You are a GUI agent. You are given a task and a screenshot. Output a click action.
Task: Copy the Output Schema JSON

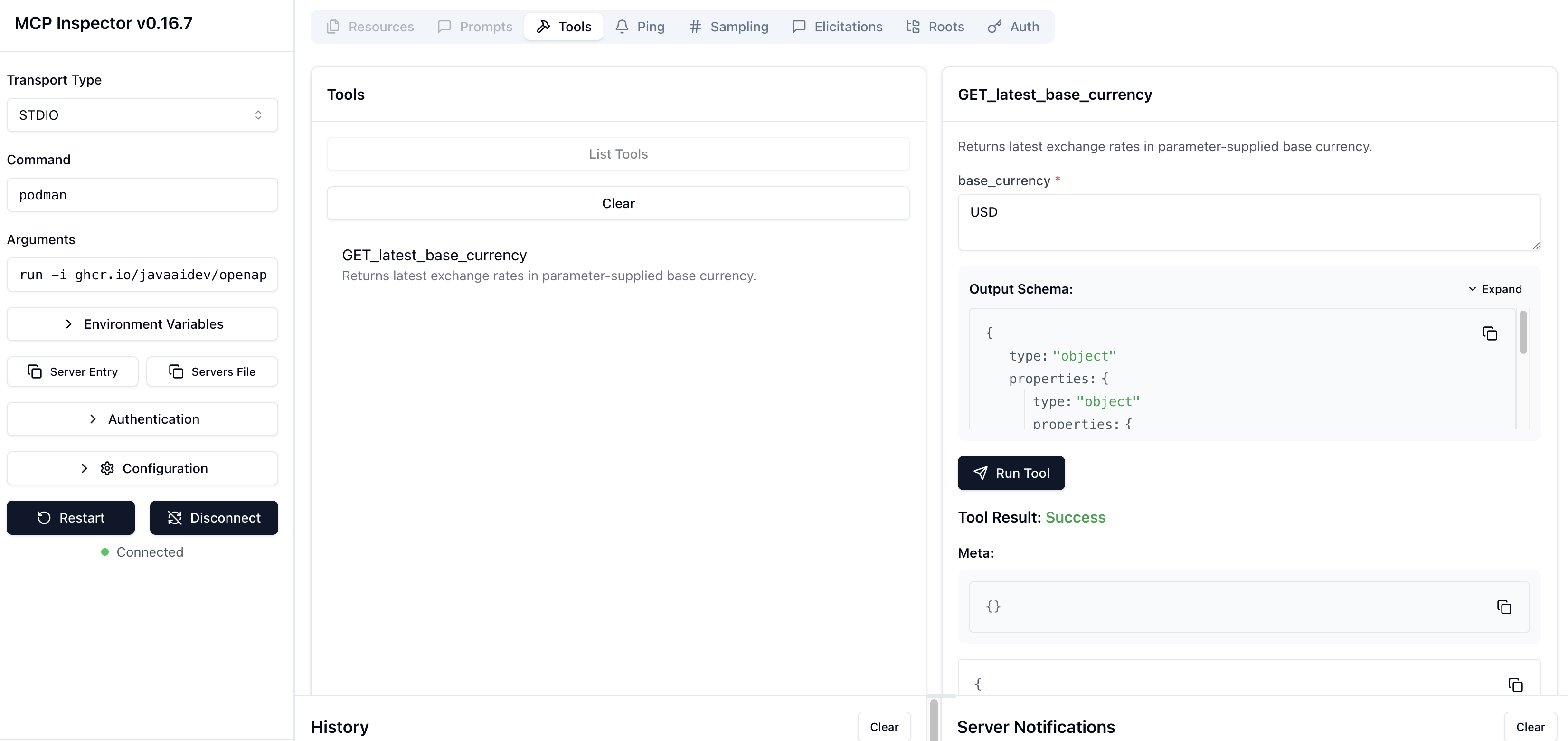pos(1490,333)
